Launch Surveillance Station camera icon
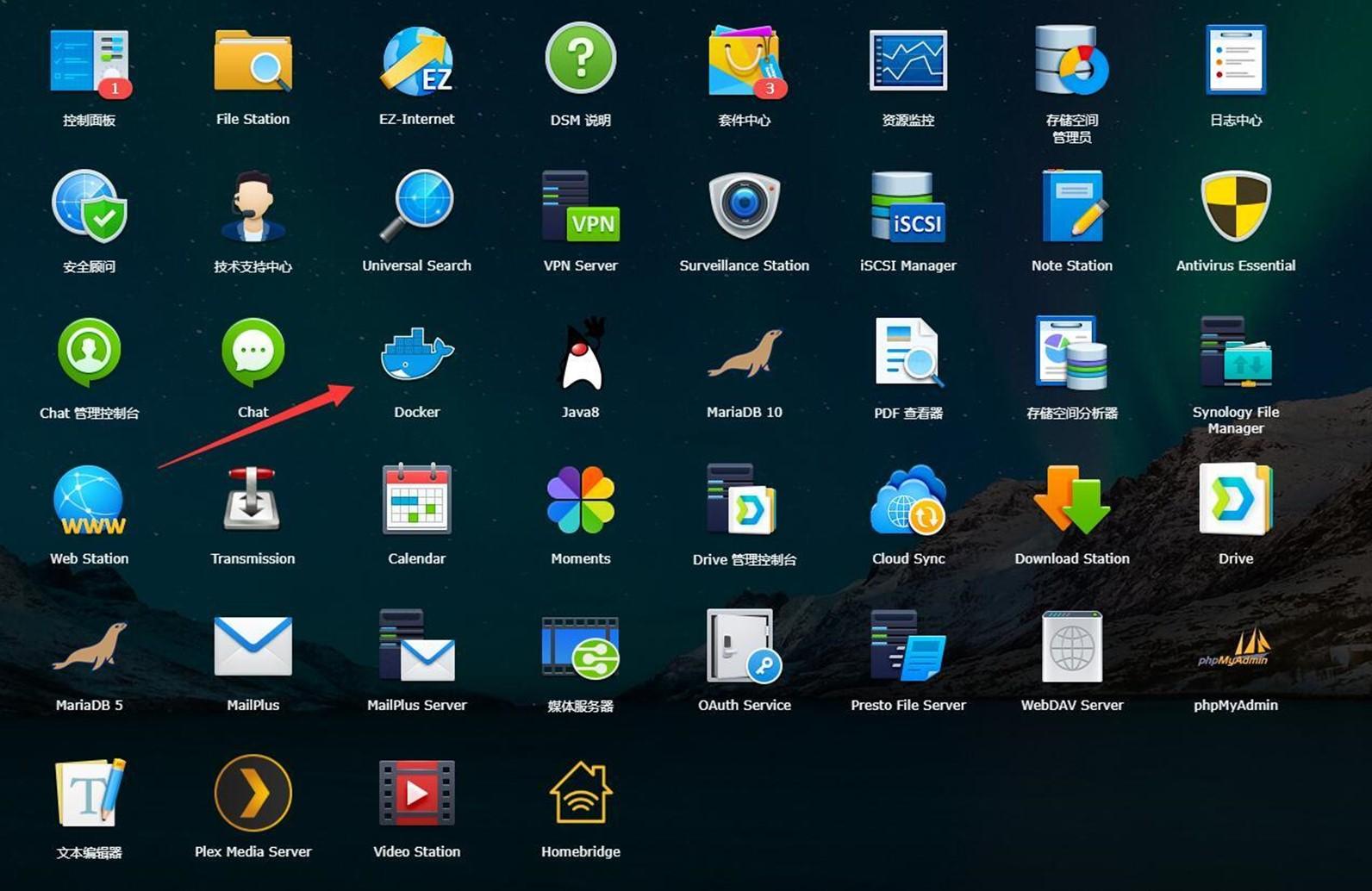The image size is (1372, 891). pos(744,207)
